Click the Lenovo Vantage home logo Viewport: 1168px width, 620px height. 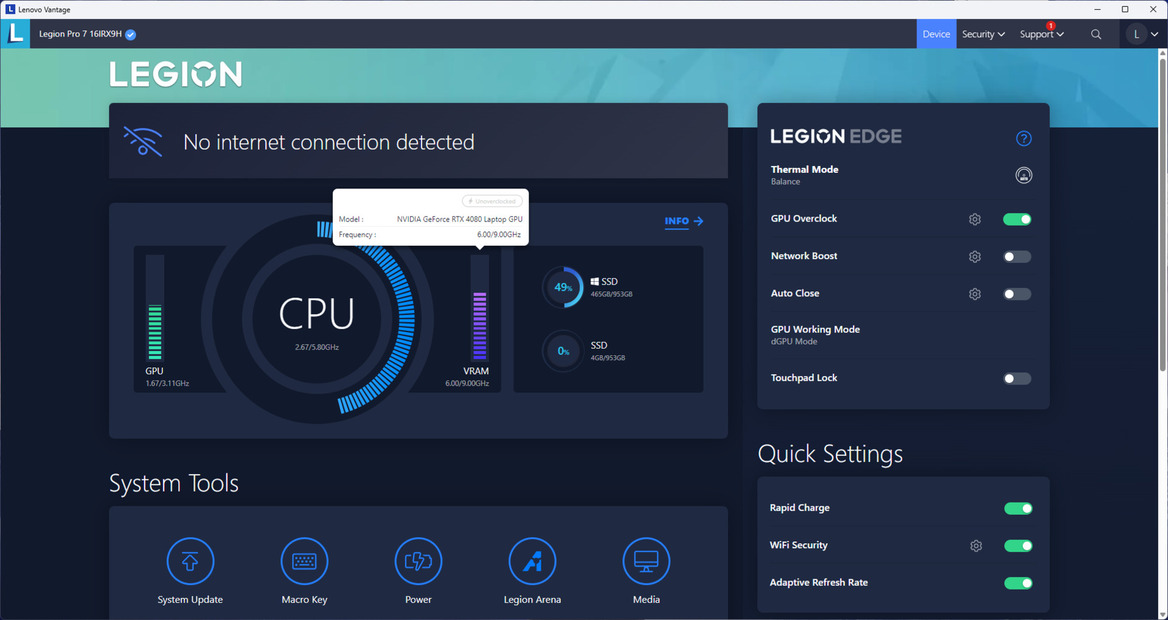click(x=15, y=34)
